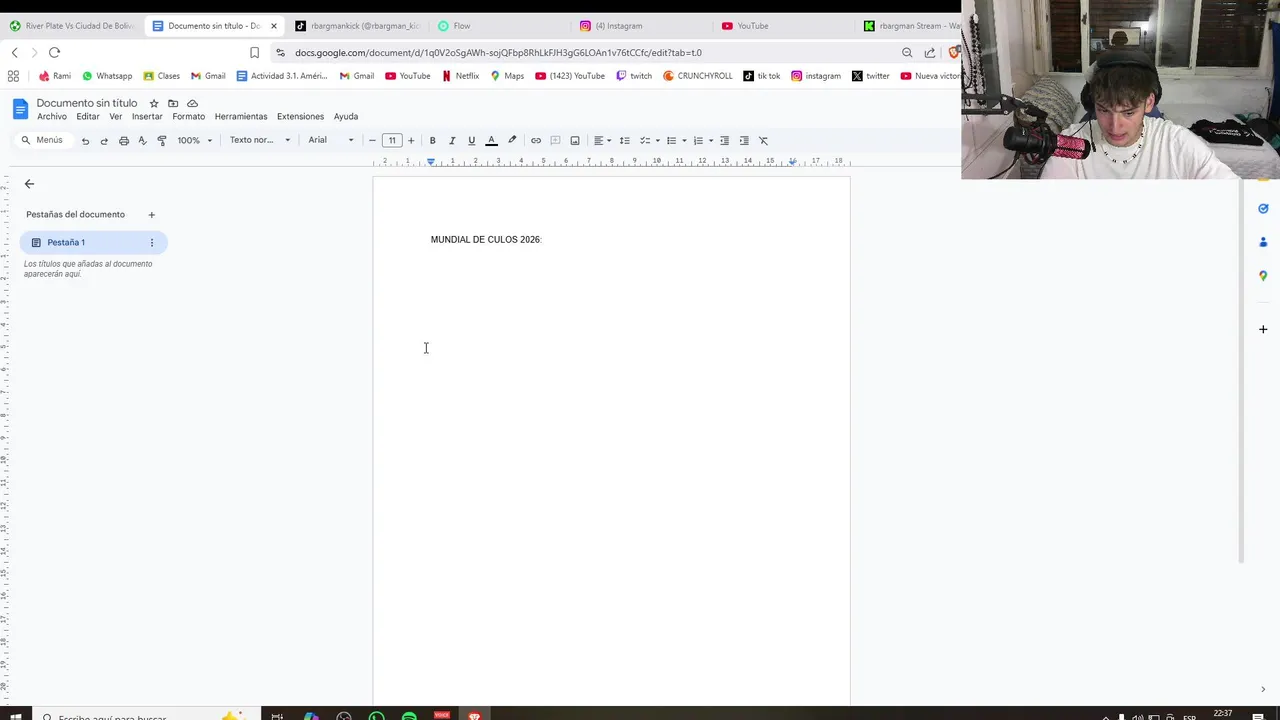Open Spotify from the Windows taskbar
Viewport: 1280px width, 720px height.
pos(409,716)
